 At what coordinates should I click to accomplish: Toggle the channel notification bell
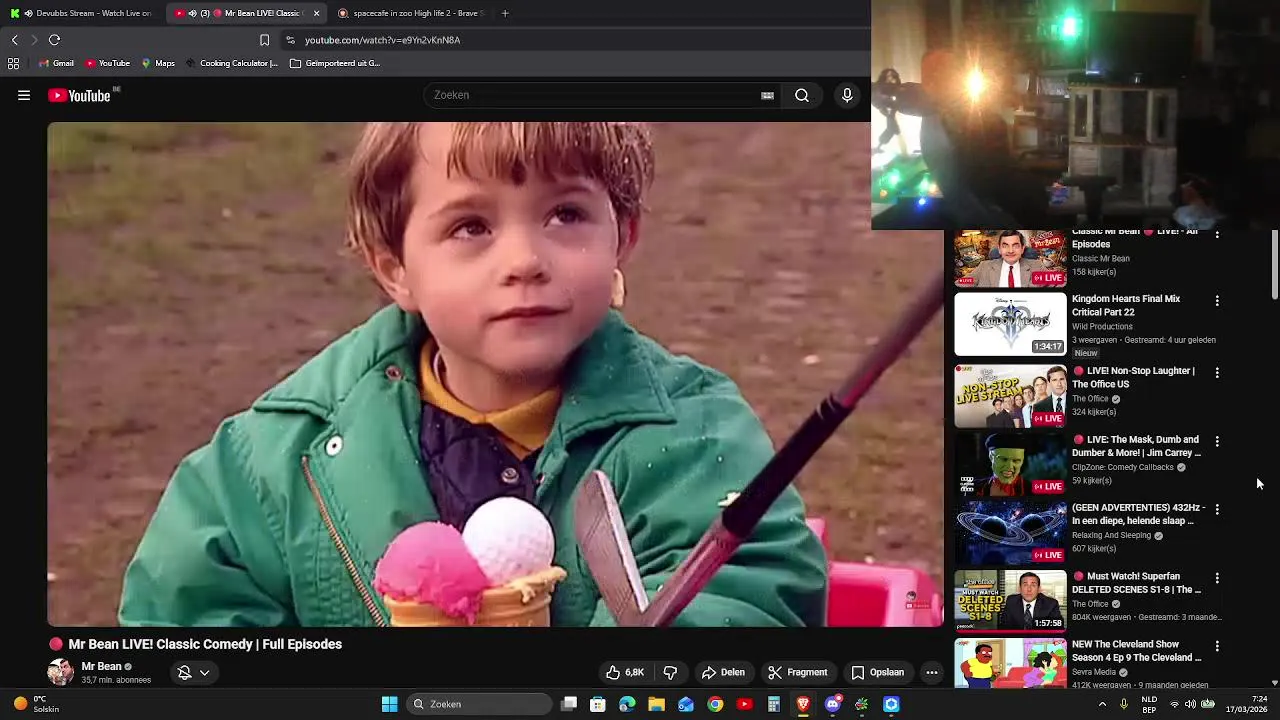[184, 672]
